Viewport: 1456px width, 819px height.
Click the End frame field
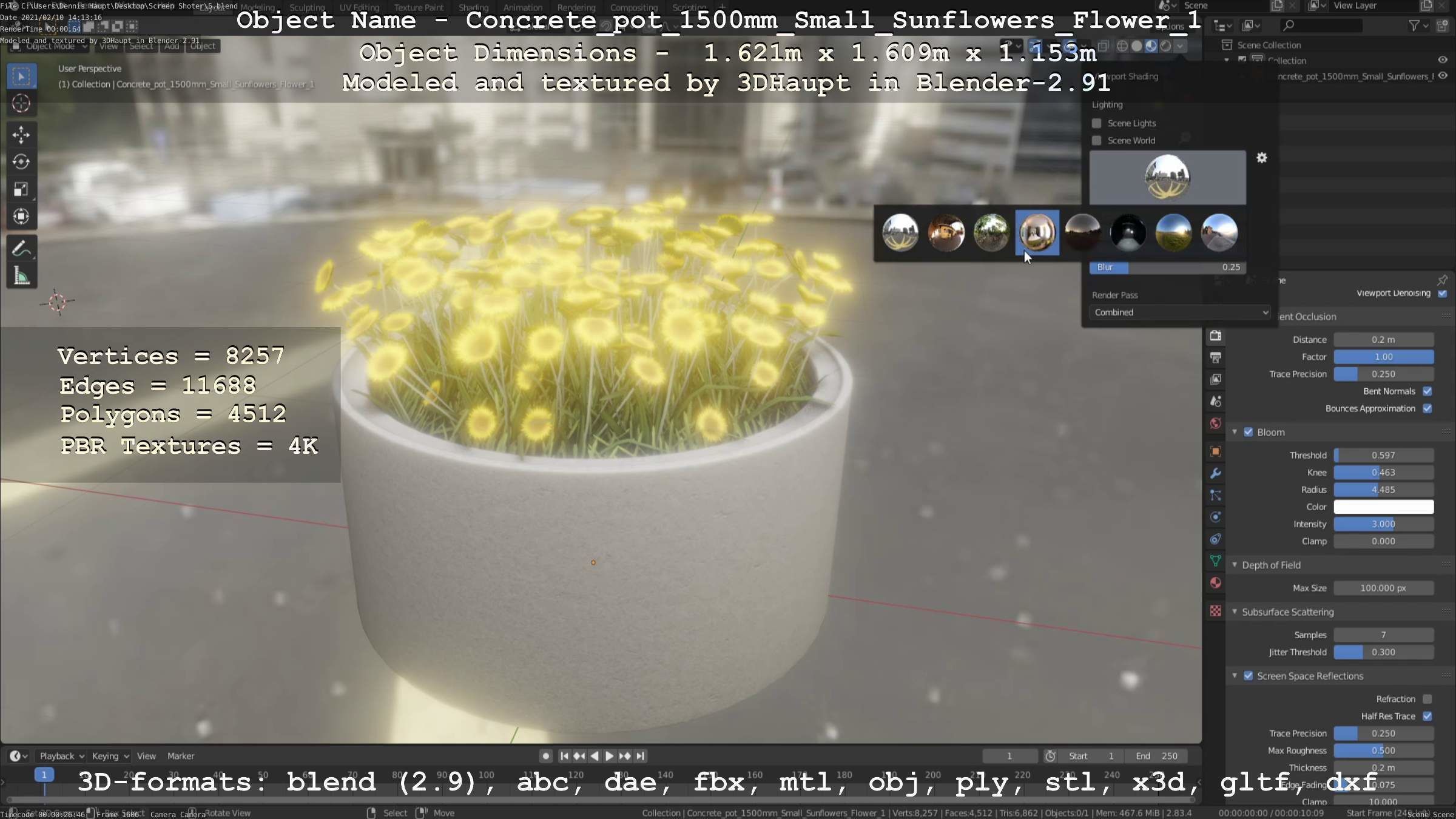tap(1157, 756)
